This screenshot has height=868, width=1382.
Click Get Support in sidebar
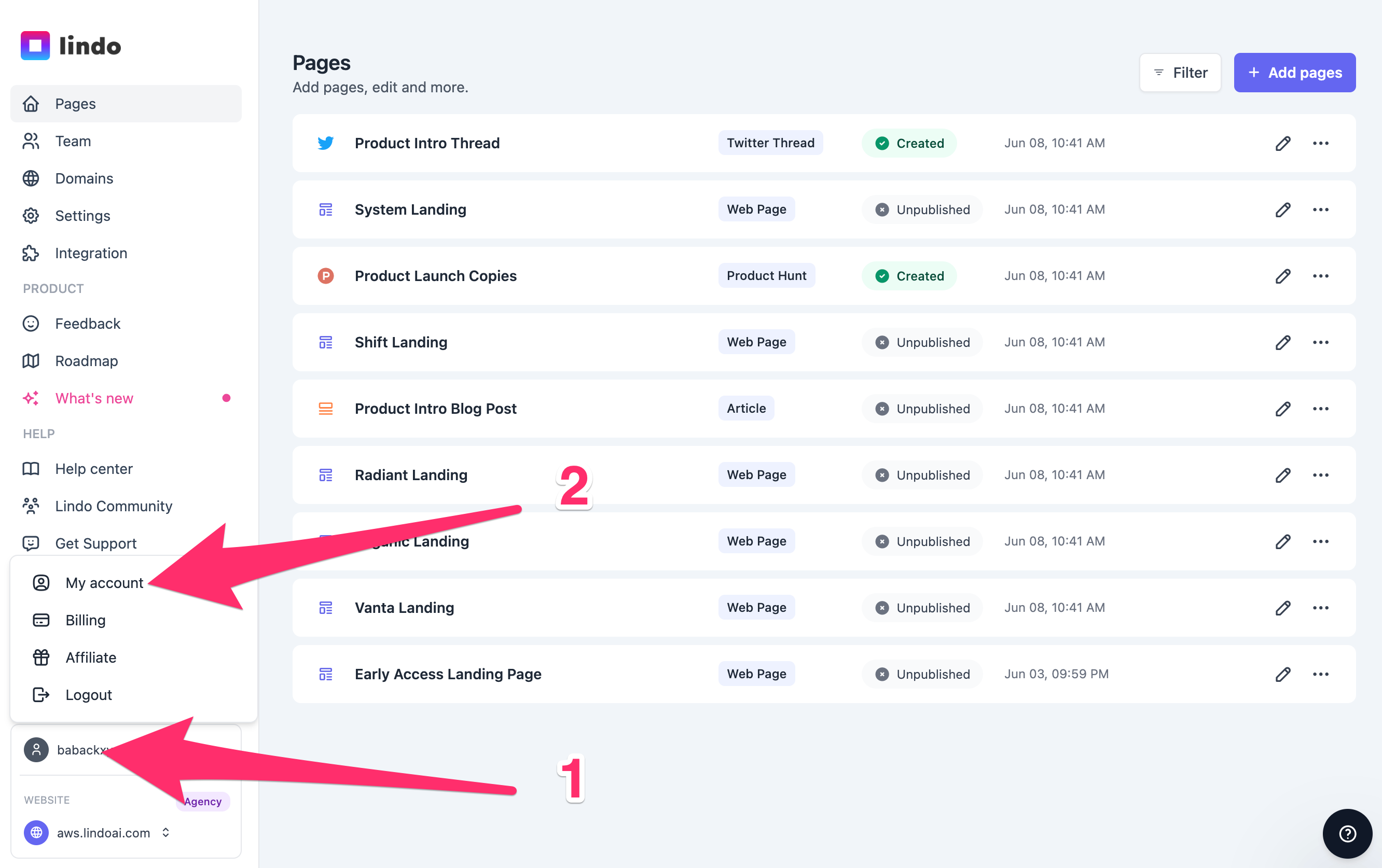point(126,543)
